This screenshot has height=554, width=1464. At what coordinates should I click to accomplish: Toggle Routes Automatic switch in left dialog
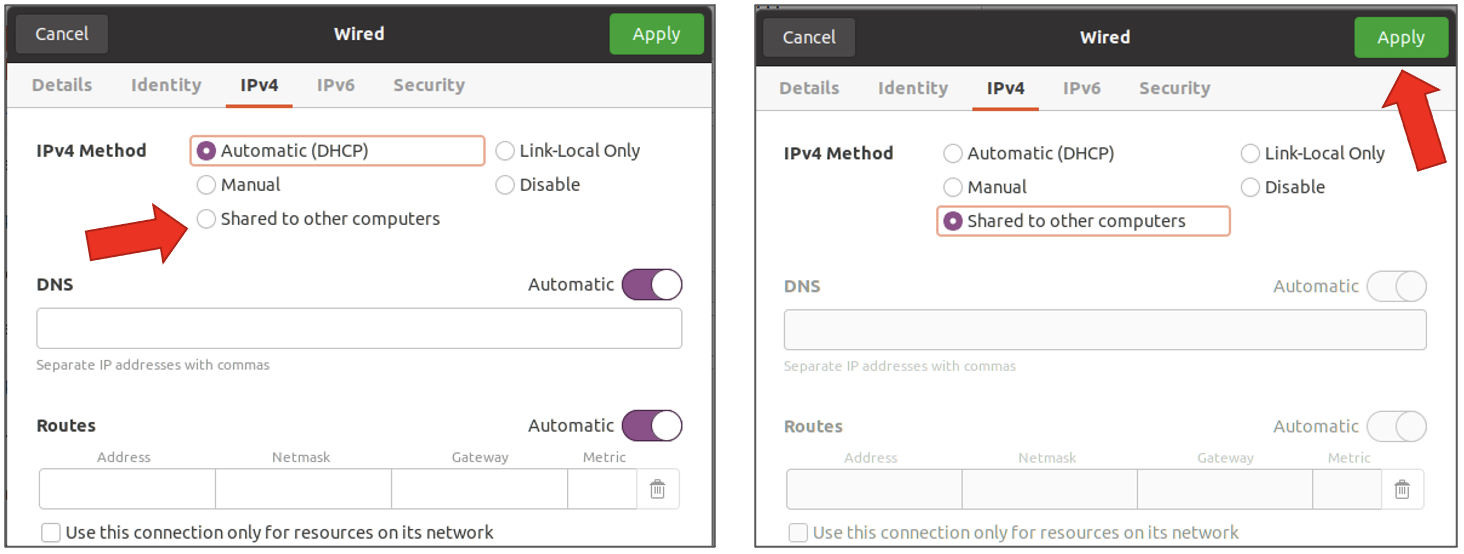[652, 426]
